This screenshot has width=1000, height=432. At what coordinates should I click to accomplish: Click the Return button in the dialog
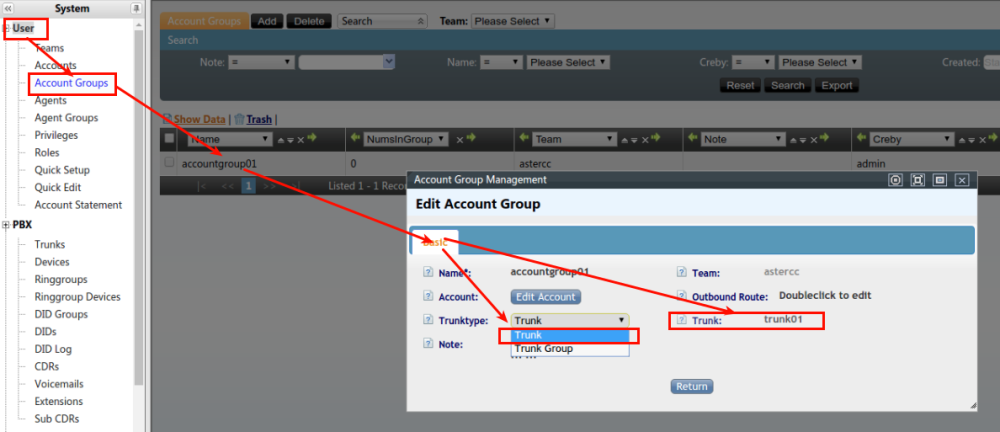[691, 386]
